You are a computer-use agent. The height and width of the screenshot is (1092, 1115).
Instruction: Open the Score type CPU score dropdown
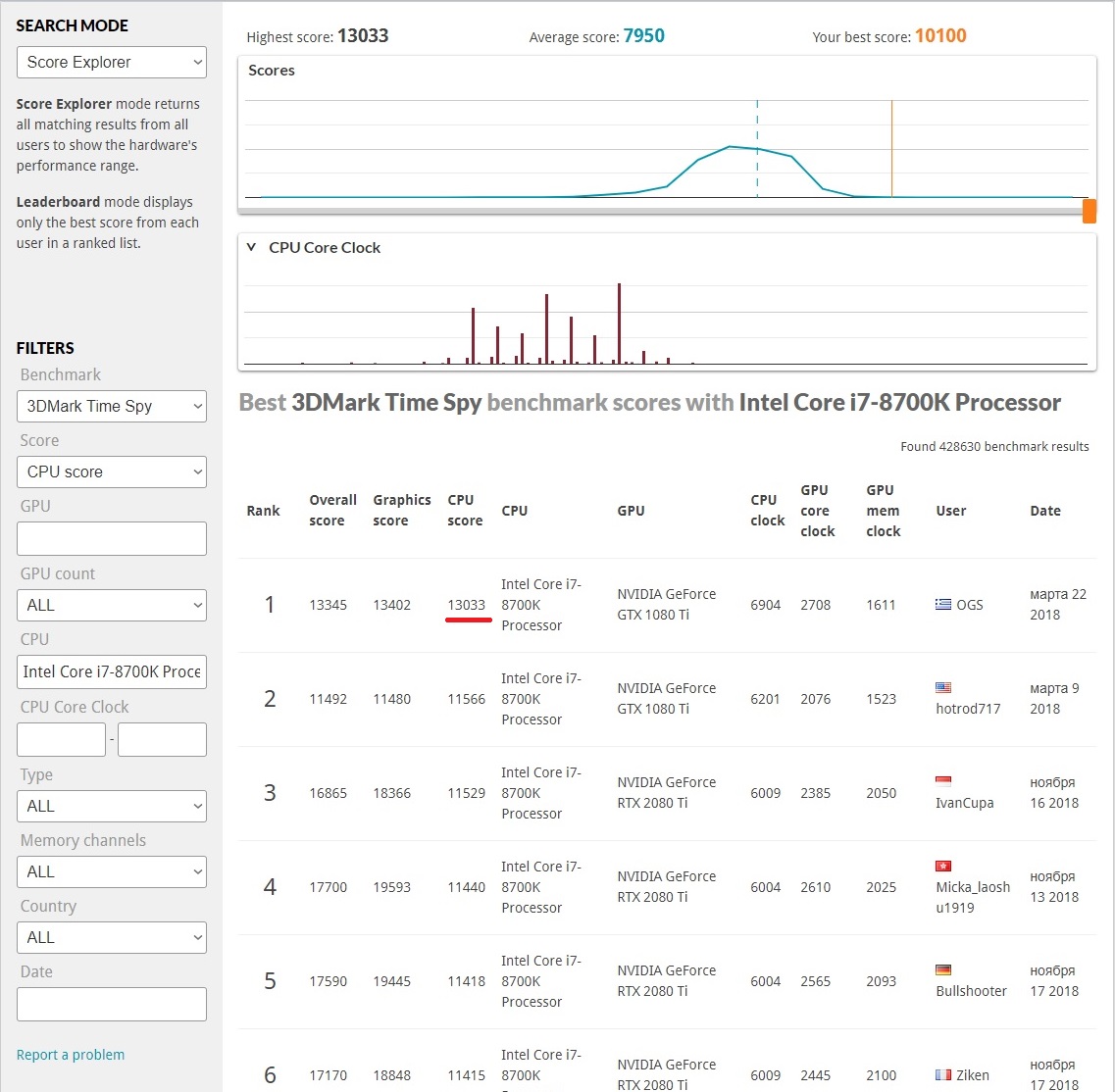point(112,472)
